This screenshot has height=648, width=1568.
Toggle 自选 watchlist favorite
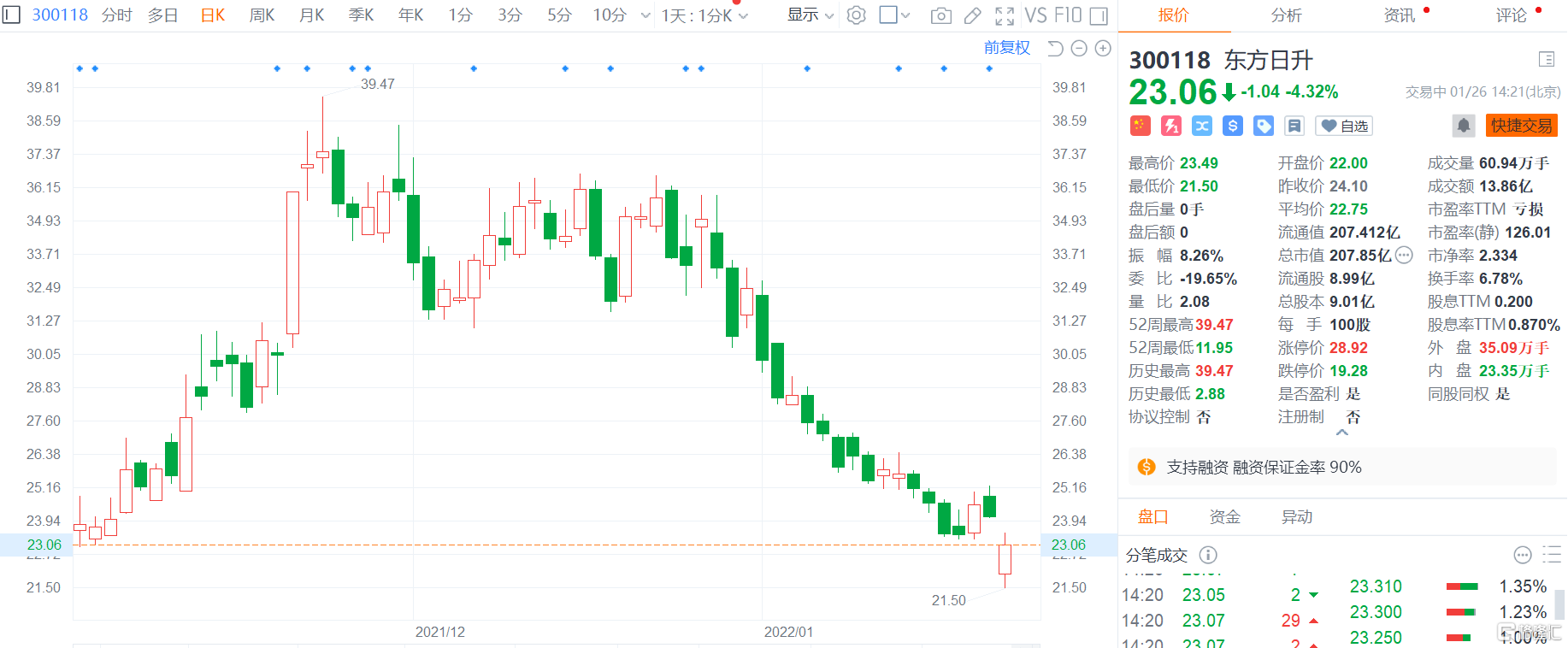(1344, 126)
